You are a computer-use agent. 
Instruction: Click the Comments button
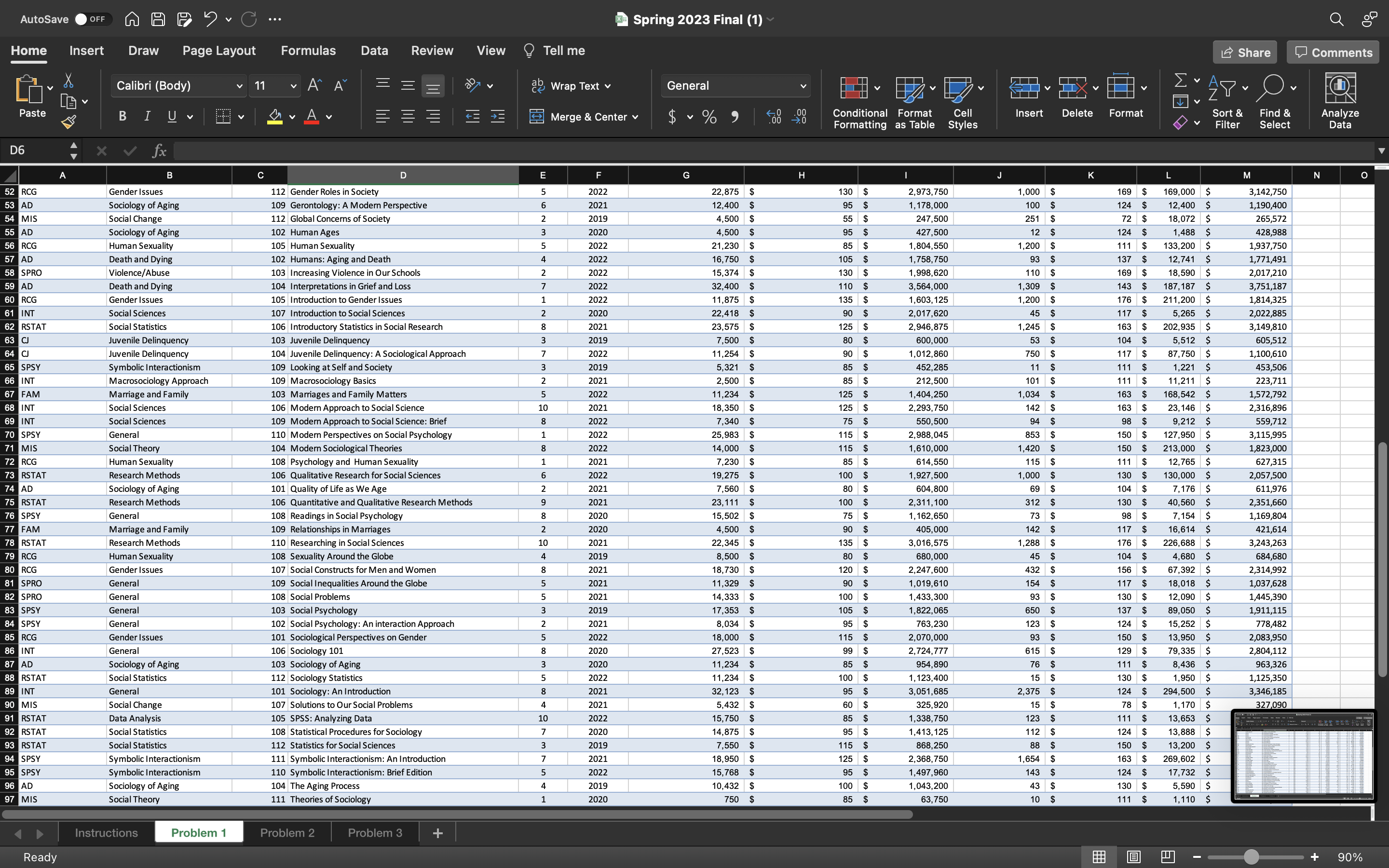coord(1332,52)
